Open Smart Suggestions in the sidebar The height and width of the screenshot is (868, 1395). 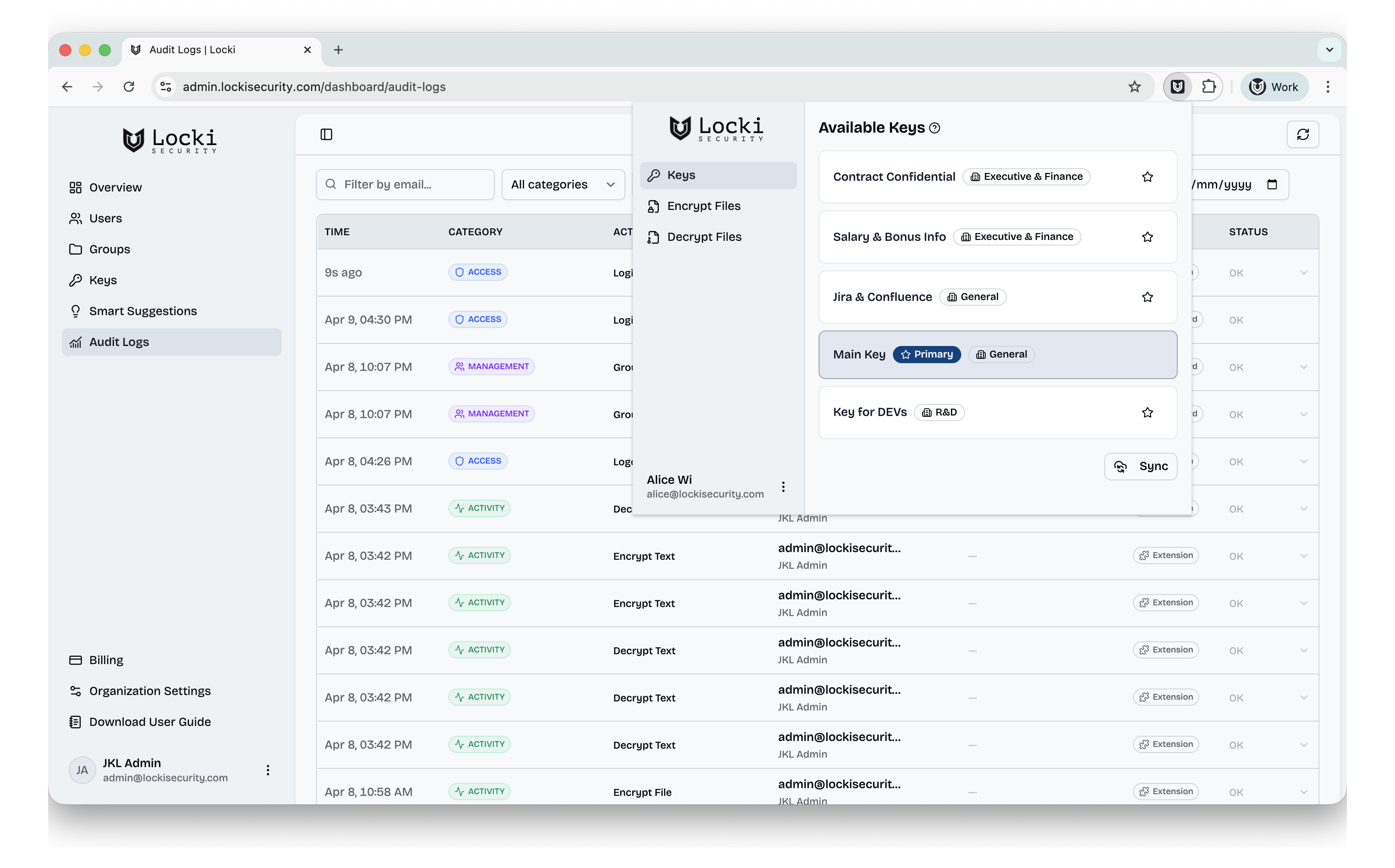click(143, 311)
